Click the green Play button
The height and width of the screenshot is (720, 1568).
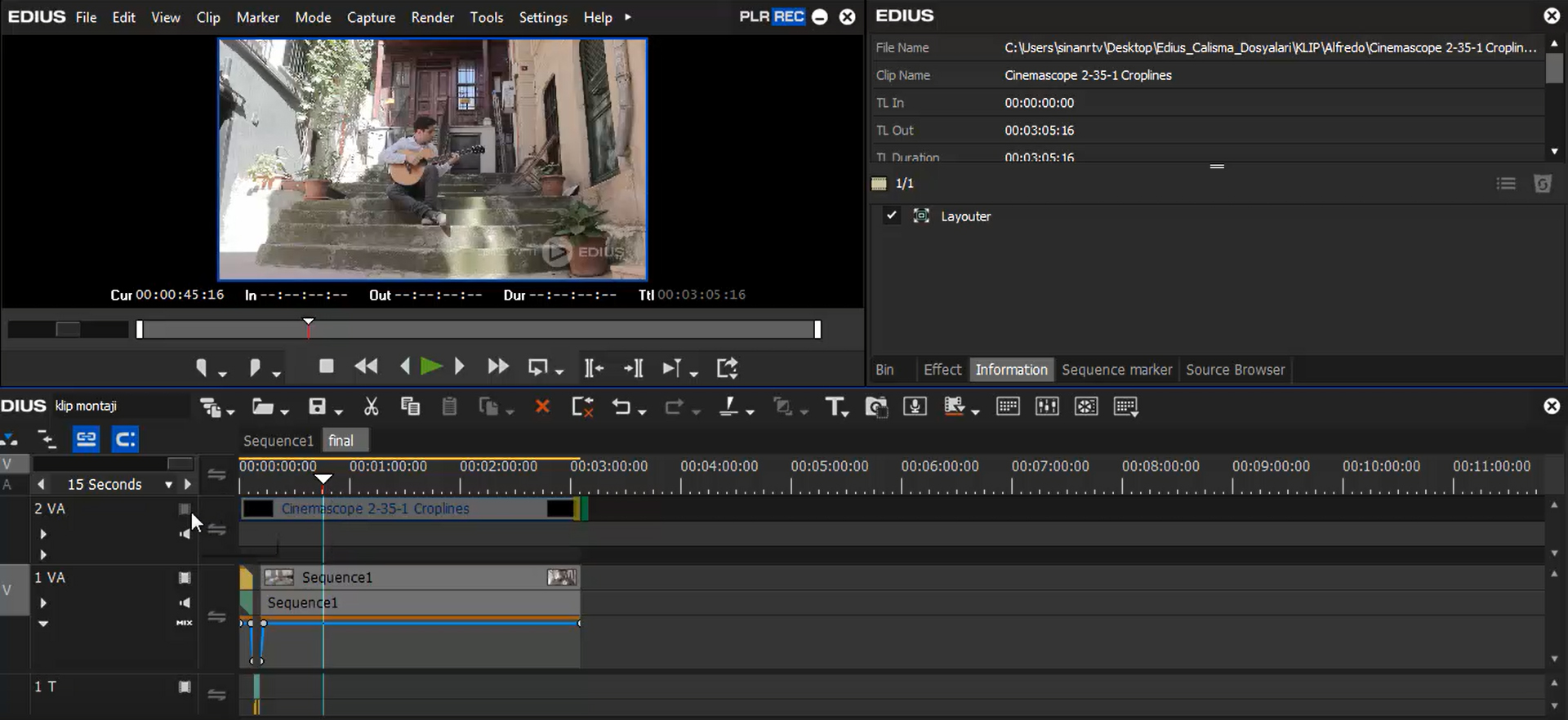[x=431, y=367]
